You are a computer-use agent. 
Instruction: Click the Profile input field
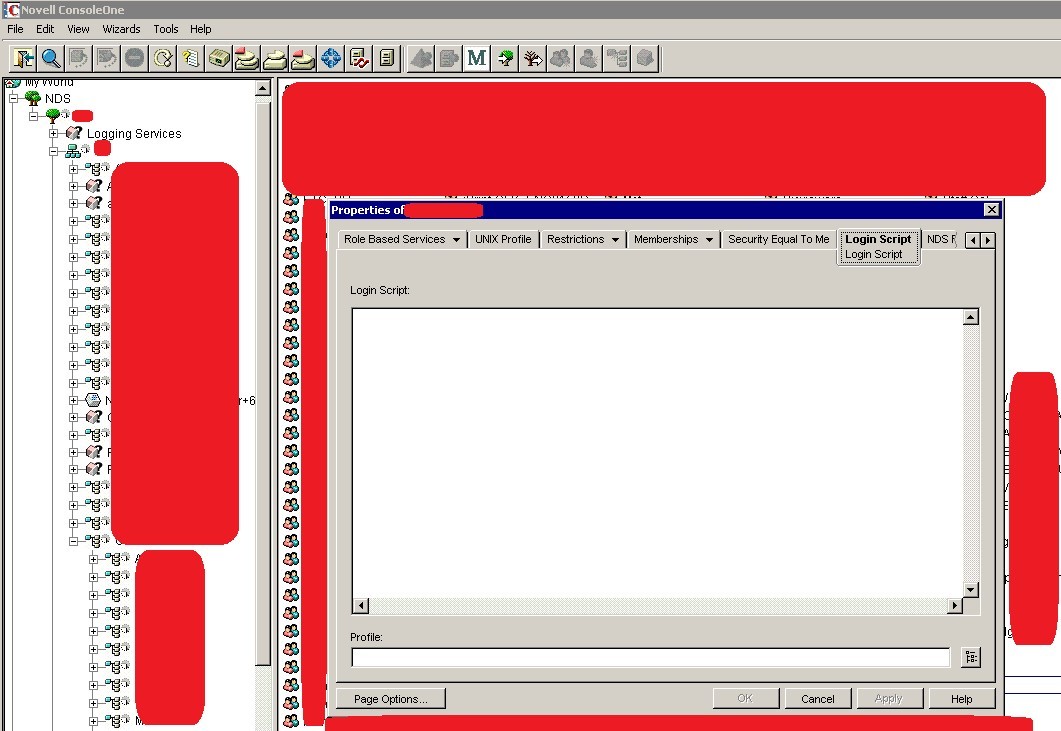pyautogui.click(x=651, y=657)
